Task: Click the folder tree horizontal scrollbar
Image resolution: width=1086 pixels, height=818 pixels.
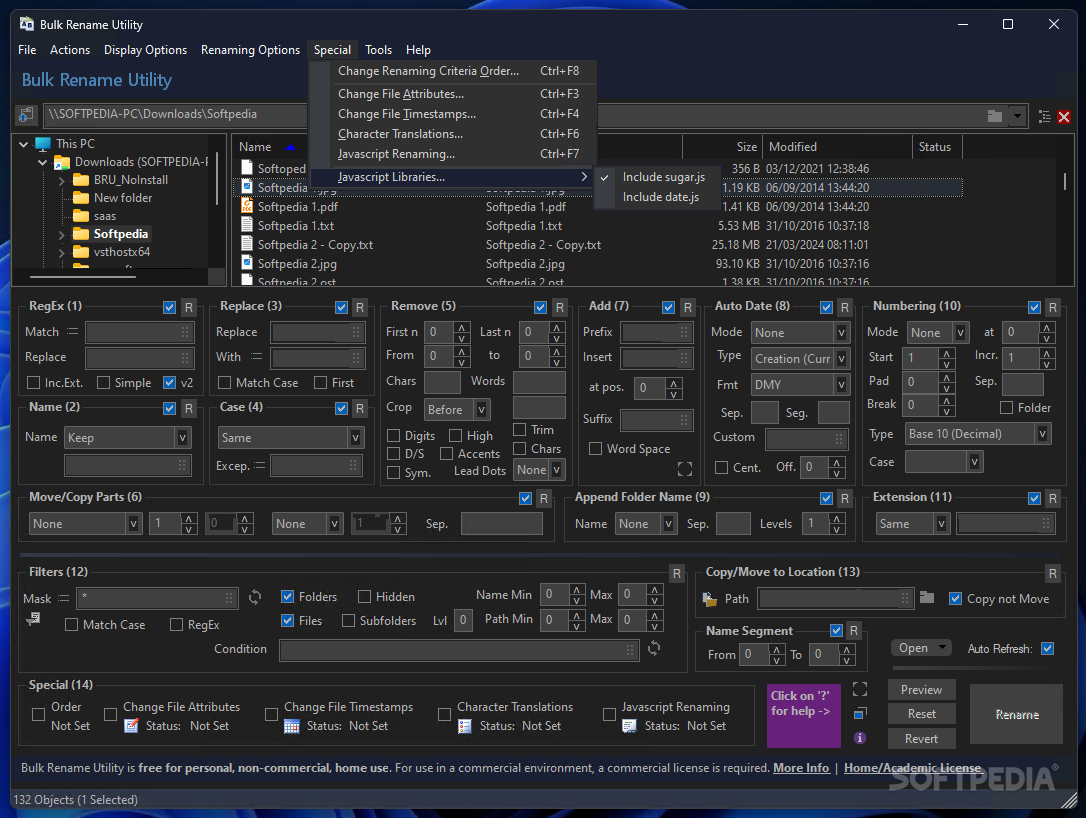Action: 82,276
